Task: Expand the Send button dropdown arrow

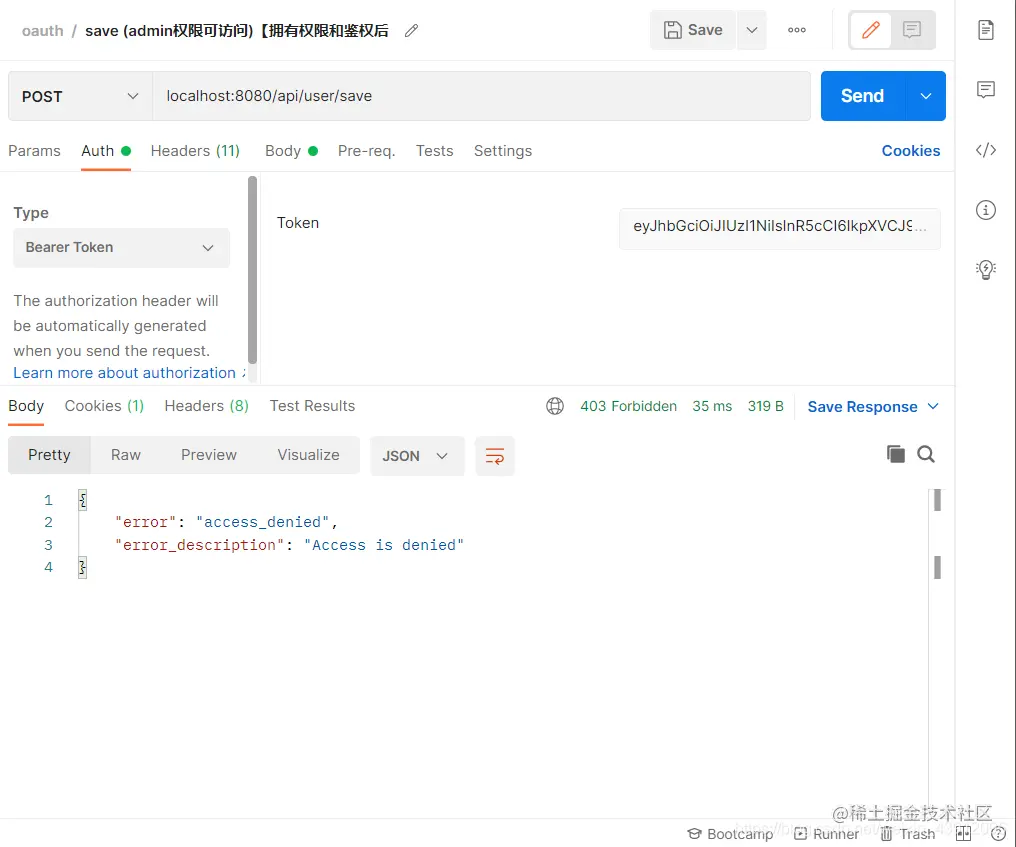Action: (x=925, y=96)
